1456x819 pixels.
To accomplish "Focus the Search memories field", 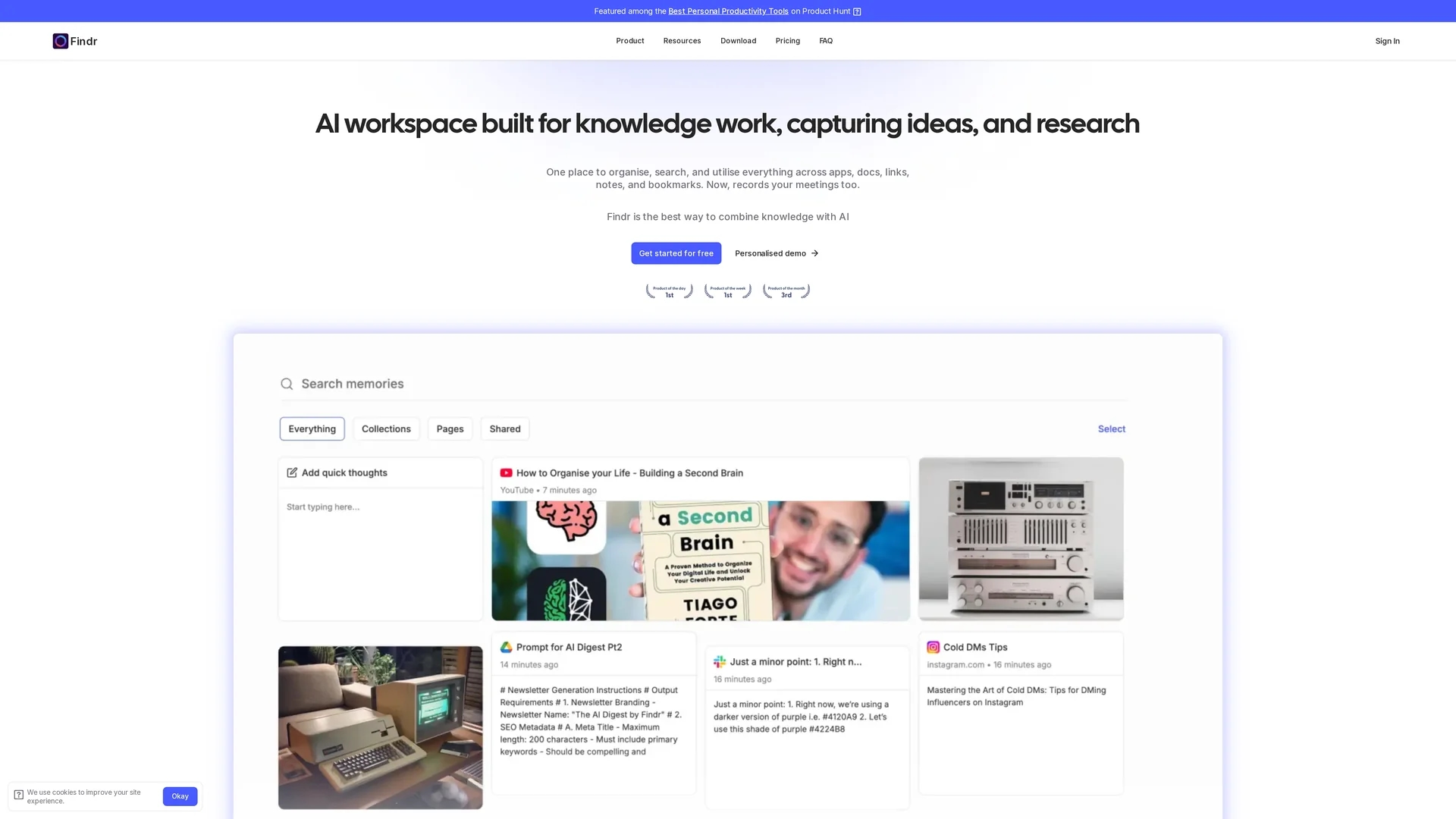I will [703, 384].
